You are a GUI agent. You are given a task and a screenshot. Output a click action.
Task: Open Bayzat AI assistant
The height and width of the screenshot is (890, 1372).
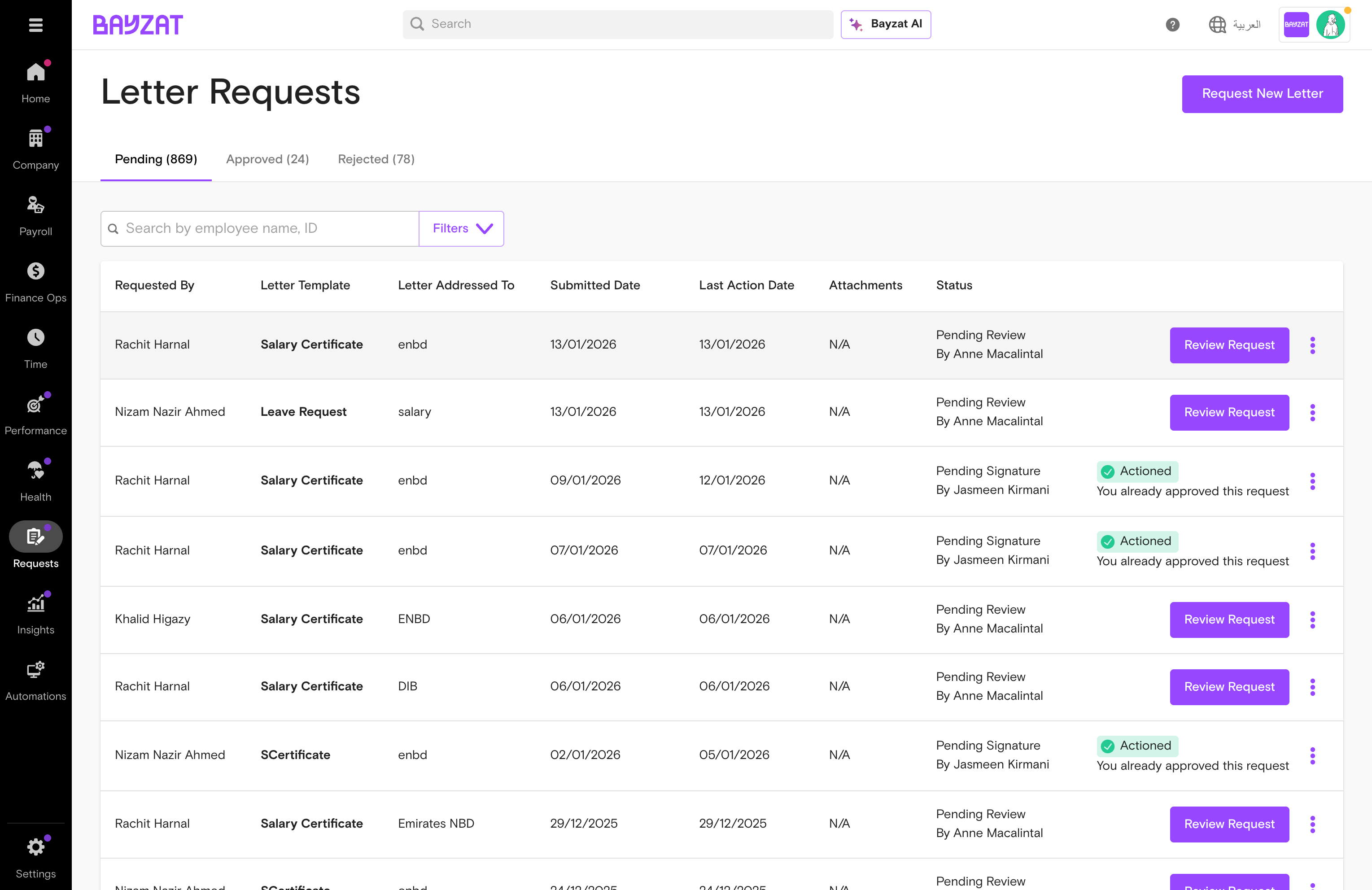(x=886, y=24)
